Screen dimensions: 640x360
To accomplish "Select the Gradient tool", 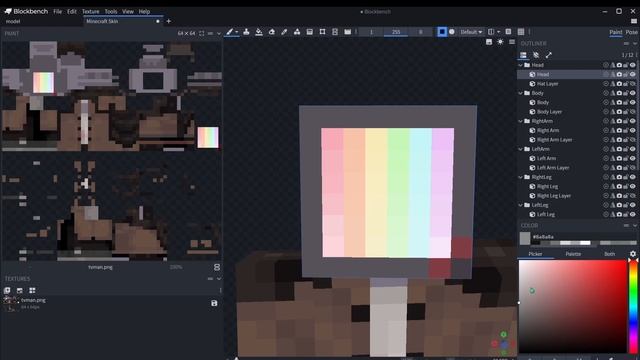I will pyautogui.click(x=309, y=32).
